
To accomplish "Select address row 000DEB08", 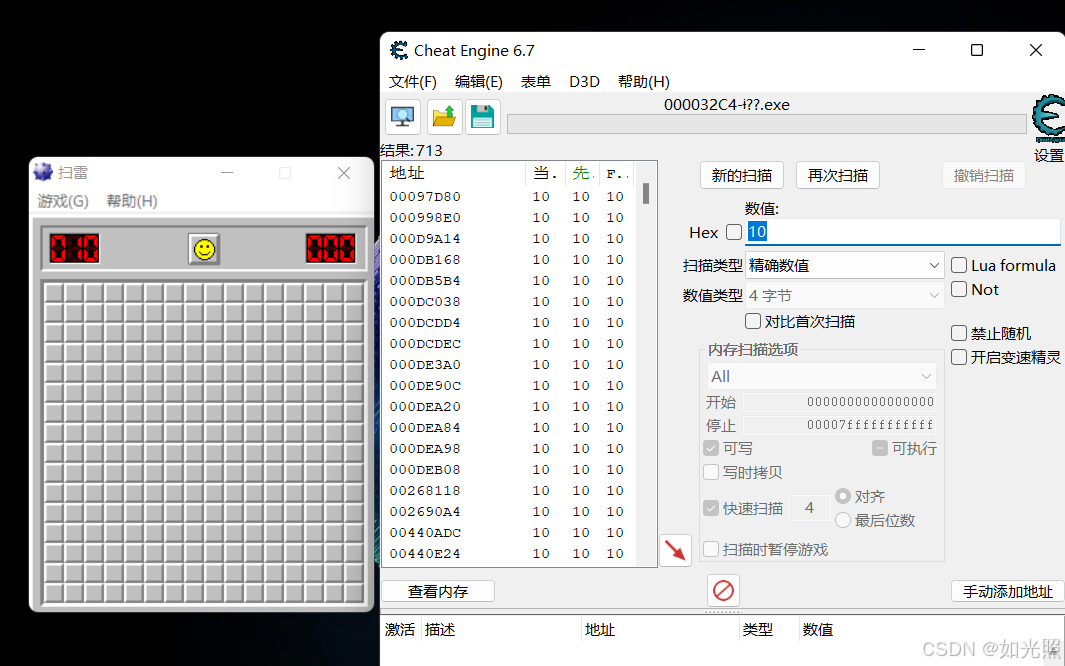I will point(511,469).
